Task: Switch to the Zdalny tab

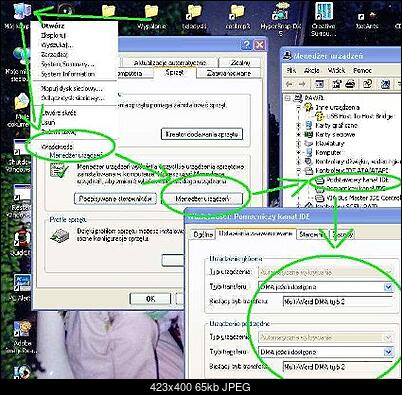Action: [240, 62]
